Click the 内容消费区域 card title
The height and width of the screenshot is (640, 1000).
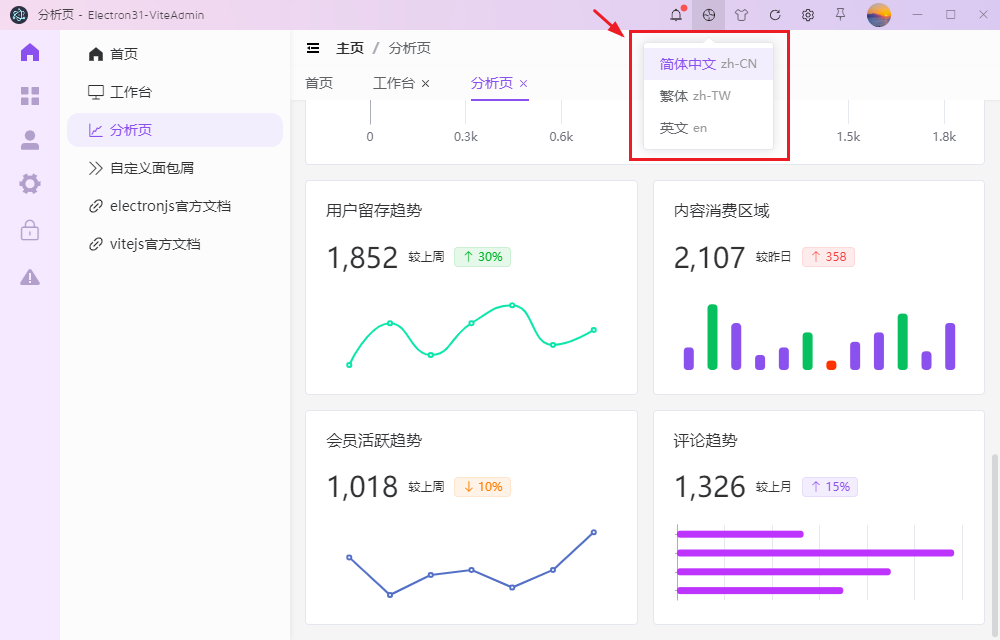721,210
